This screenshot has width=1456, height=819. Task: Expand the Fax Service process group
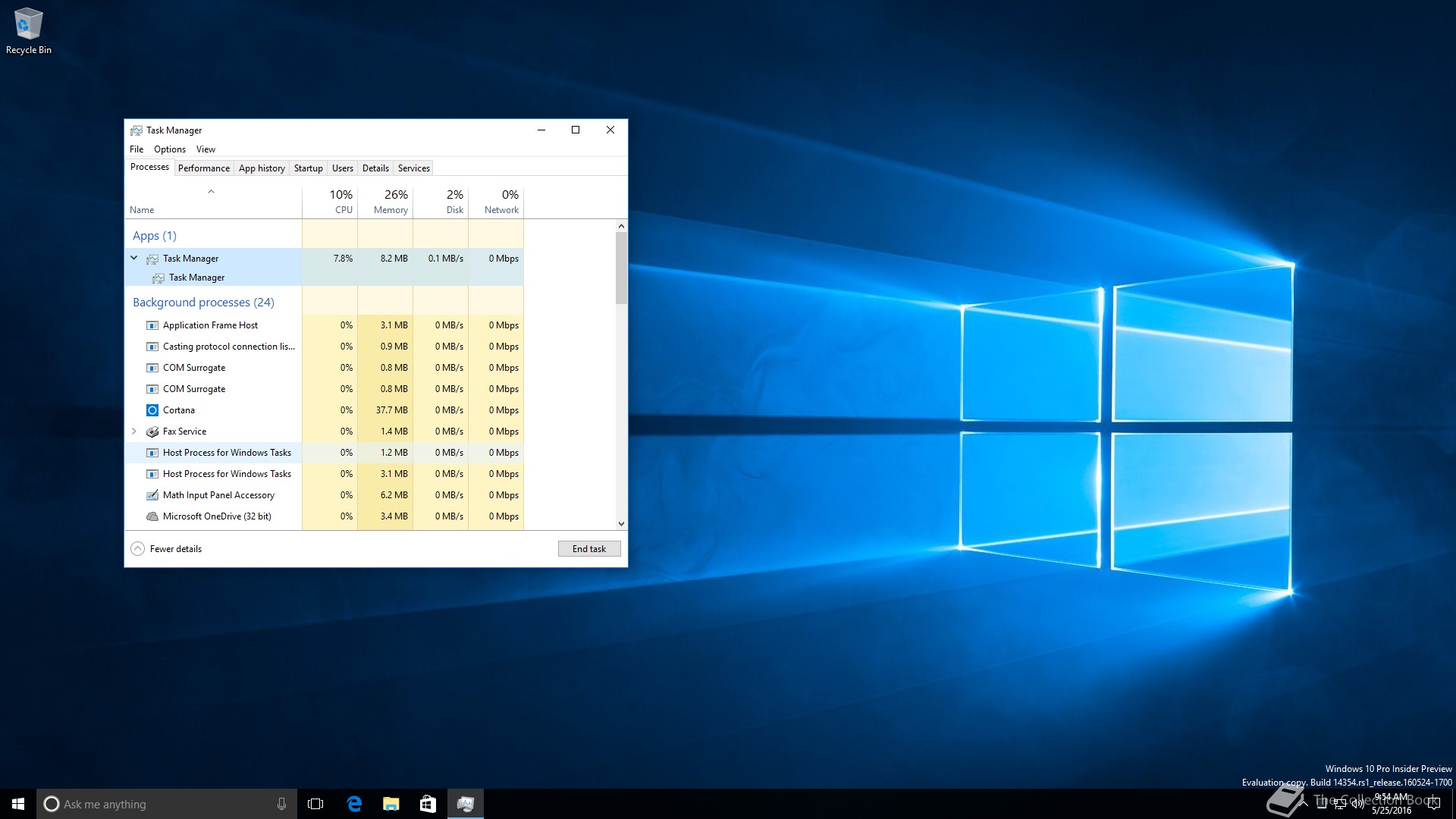click(134, 431)
